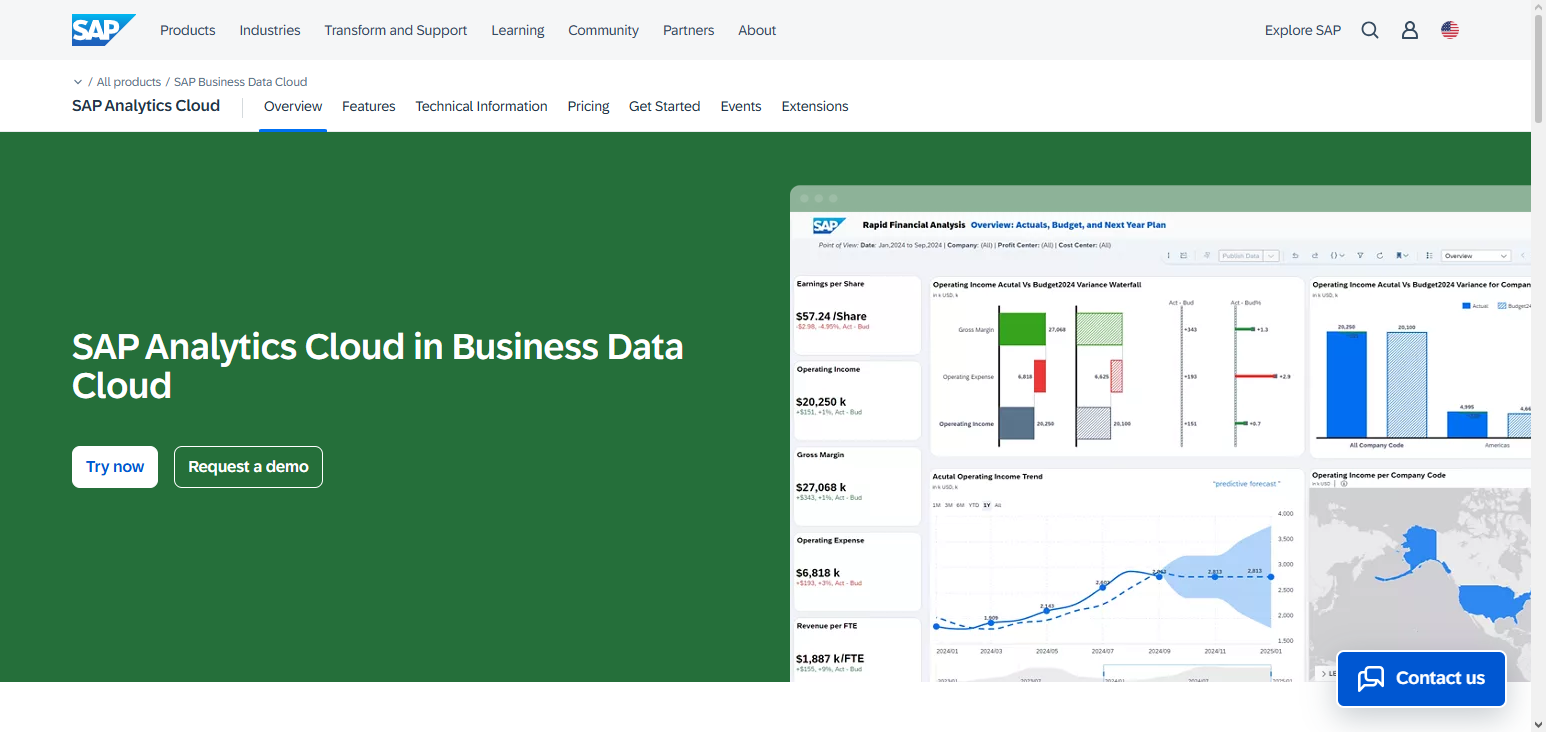The image size is (1546, 732).
Task: Open the Products menu in the top navigation
Action: (x=187, y=30)
